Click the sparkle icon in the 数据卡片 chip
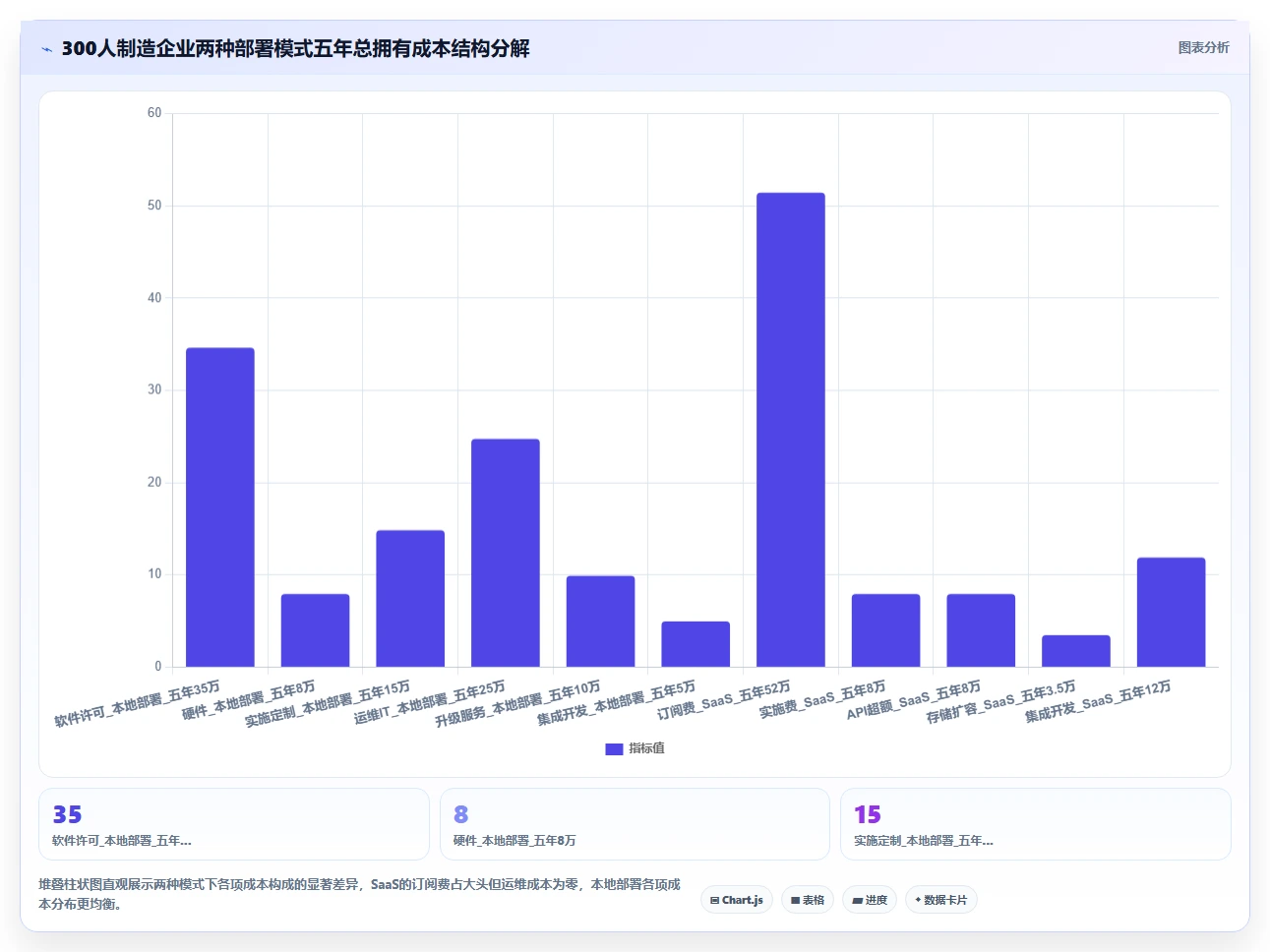 pyautogui.click(x=918, y=900)
